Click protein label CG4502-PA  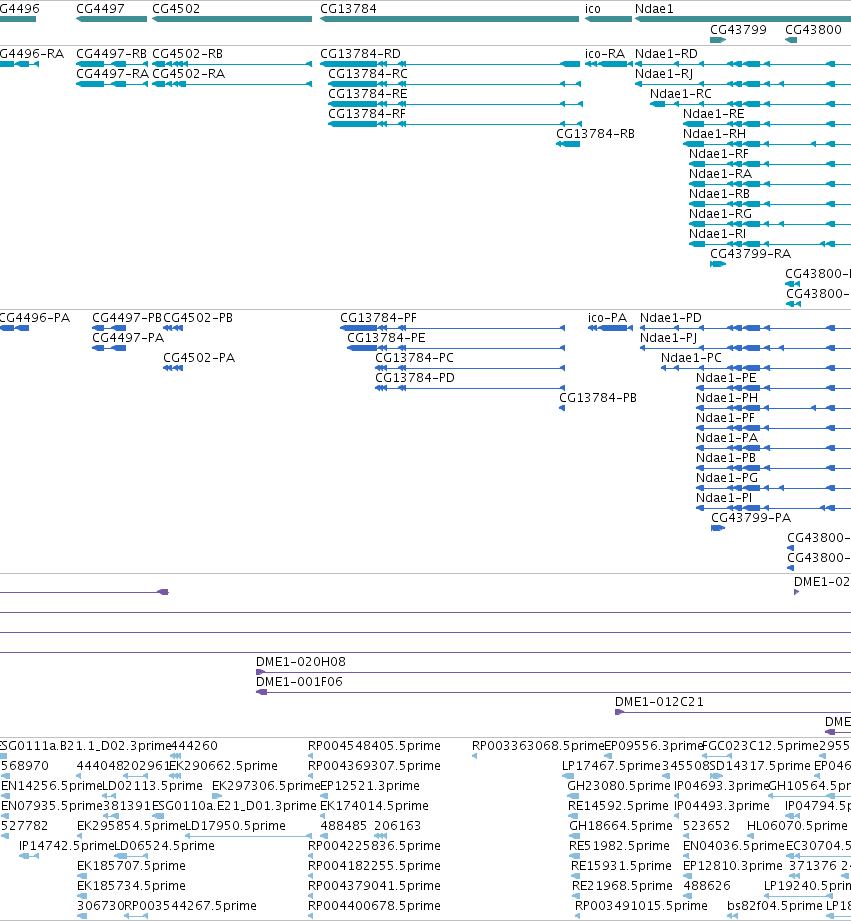[x=199, y=358]
